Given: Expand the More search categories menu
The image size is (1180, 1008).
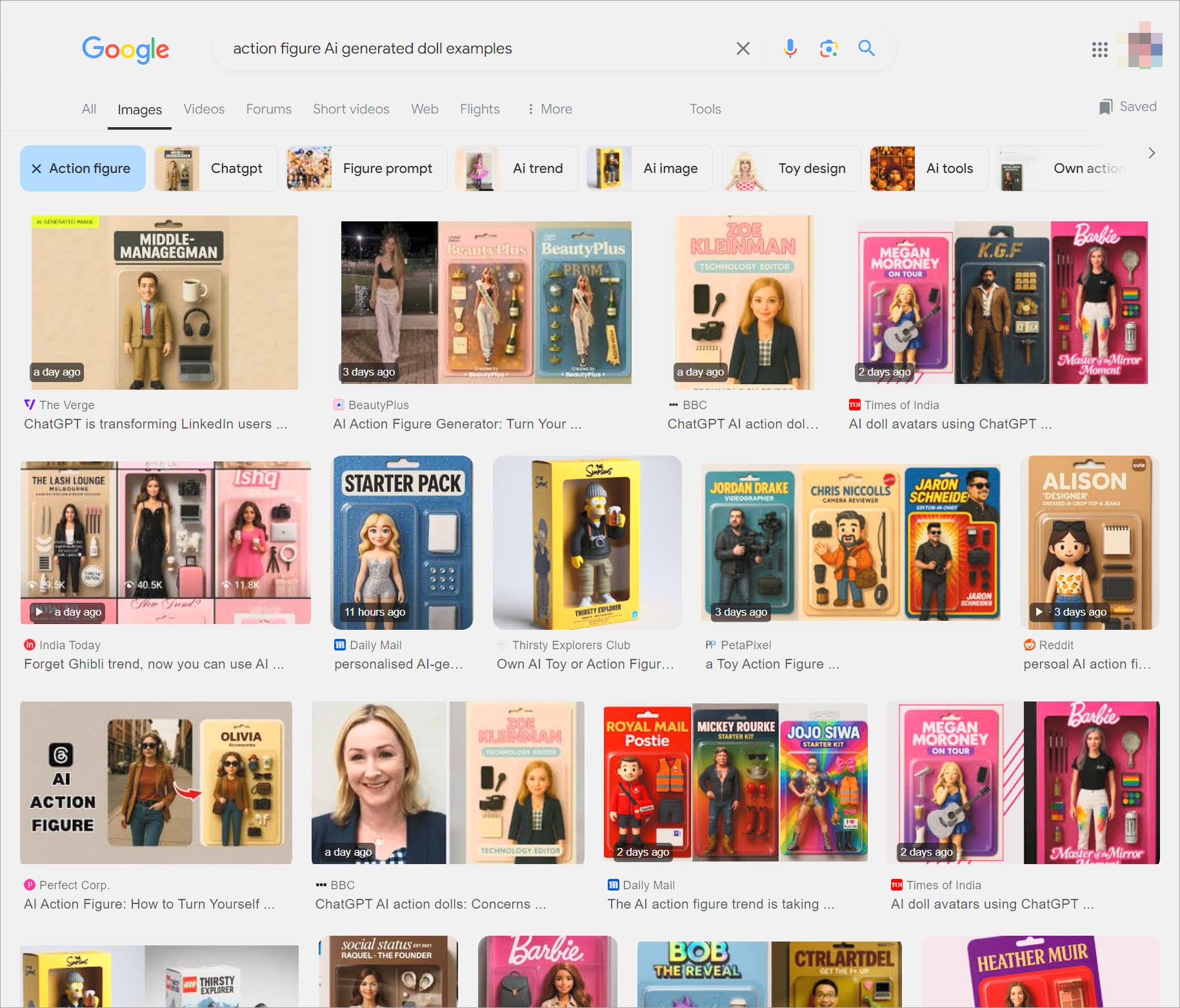Looking at the screenshot, I should tap(550, 109).
